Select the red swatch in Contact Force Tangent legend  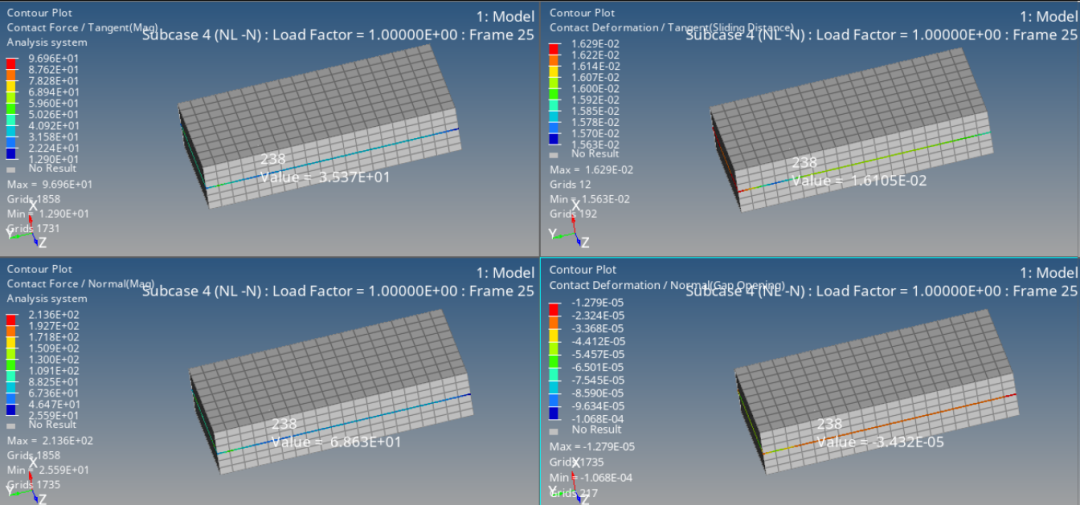tap(11, 61)
